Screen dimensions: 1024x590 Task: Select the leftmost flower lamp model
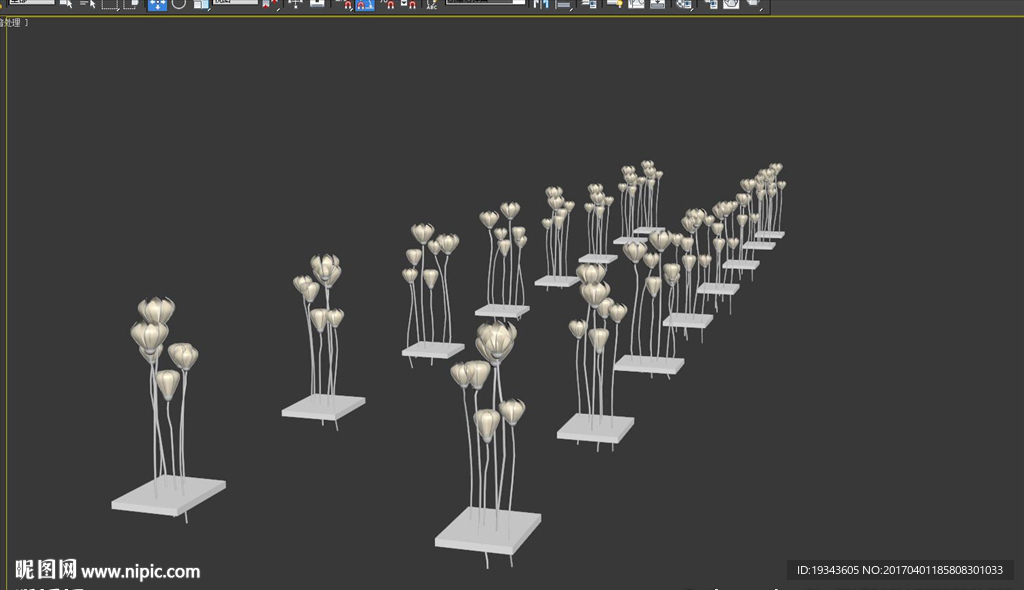[x=168, y=409]
